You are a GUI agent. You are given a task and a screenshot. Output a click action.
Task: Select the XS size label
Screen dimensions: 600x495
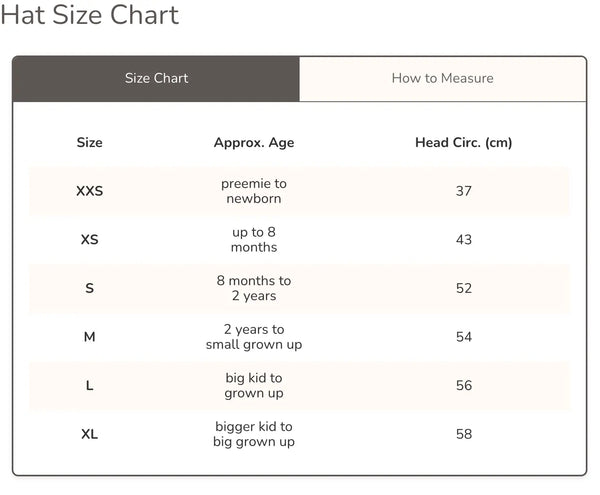coord(89,240)
